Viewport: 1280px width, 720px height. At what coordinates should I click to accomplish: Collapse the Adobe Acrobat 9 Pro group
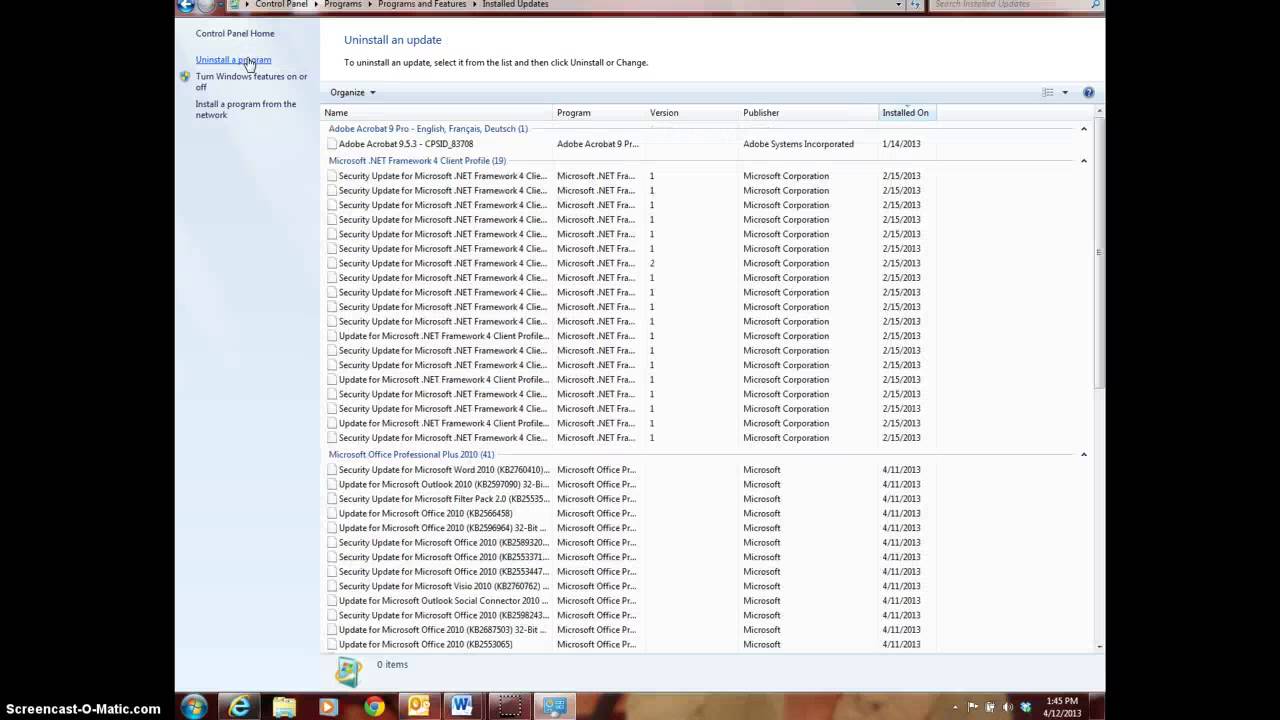click(x=1083, y=129)
